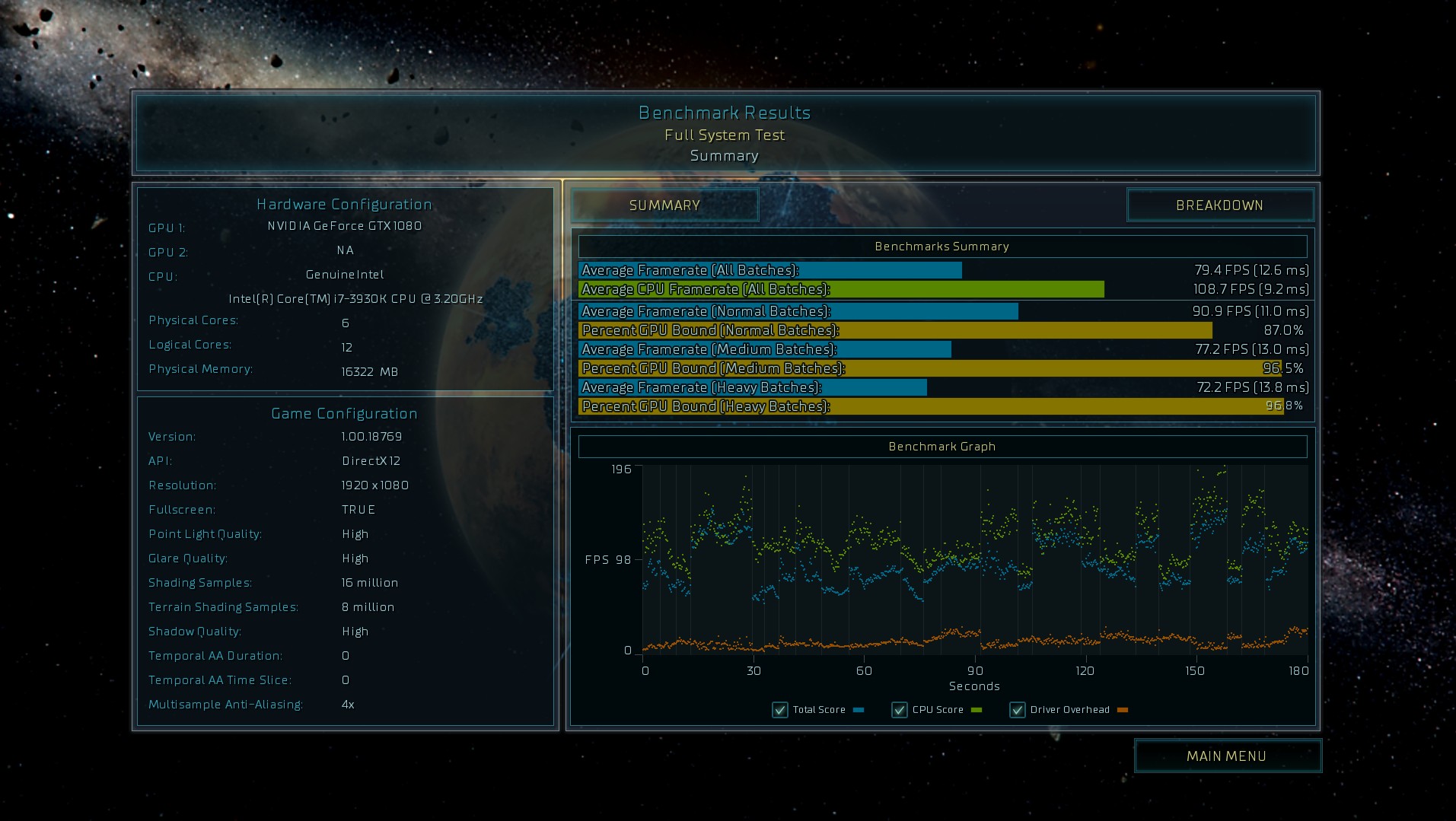Click the Hardware Configuration heading

click(344, 204)
